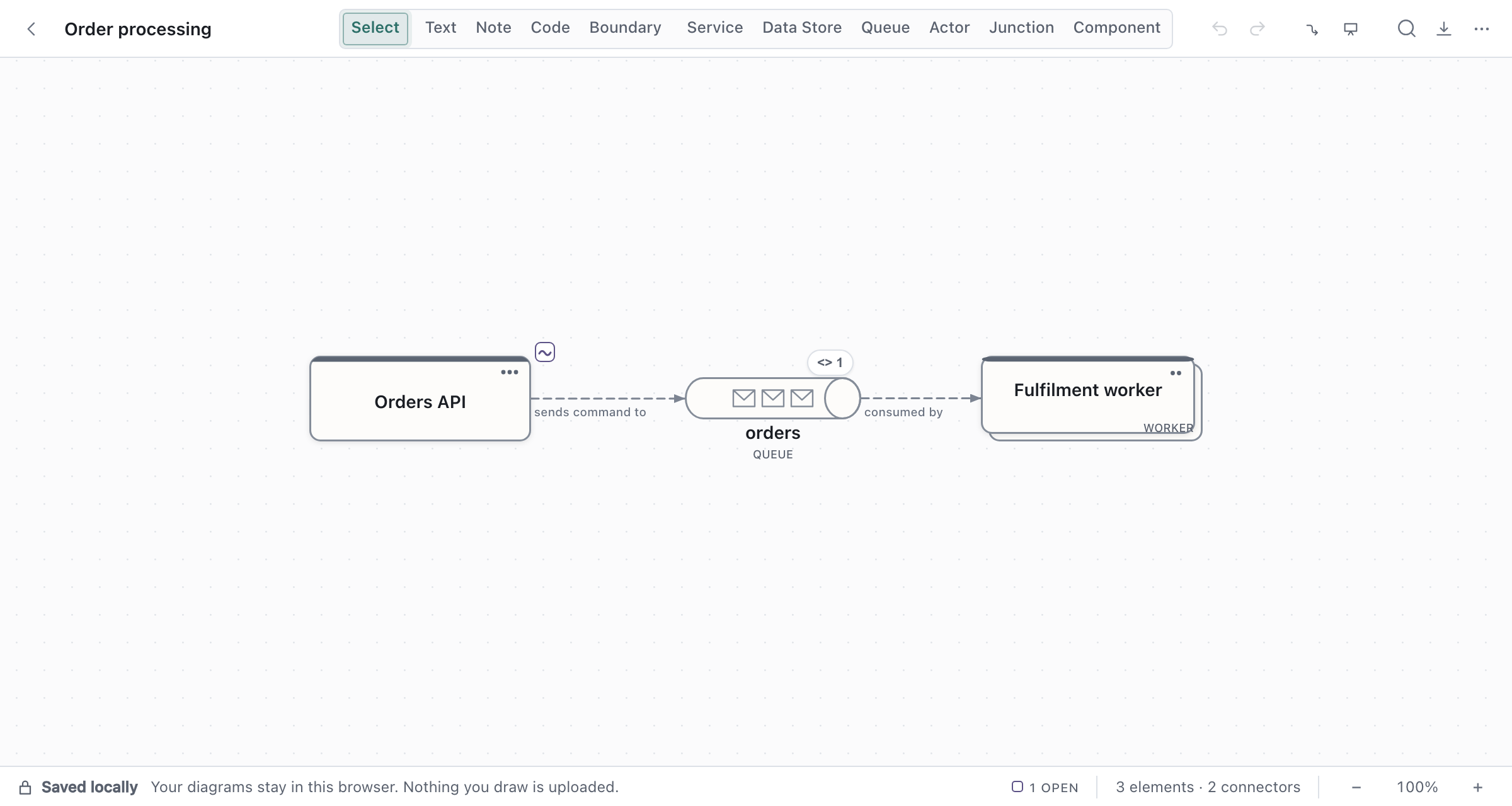Choose the Note tool
This screenshot has width=1512, height=806.
coord(493,28)
